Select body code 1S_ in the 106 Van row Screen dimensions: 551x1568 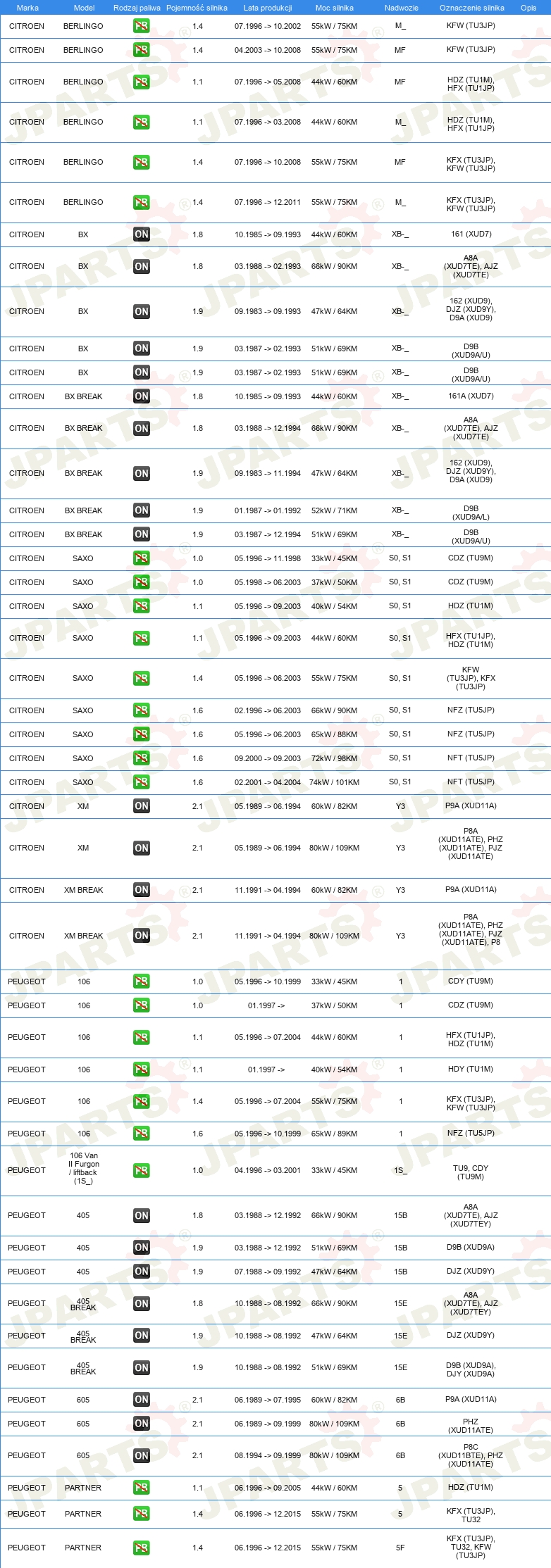pos(400,1170)
